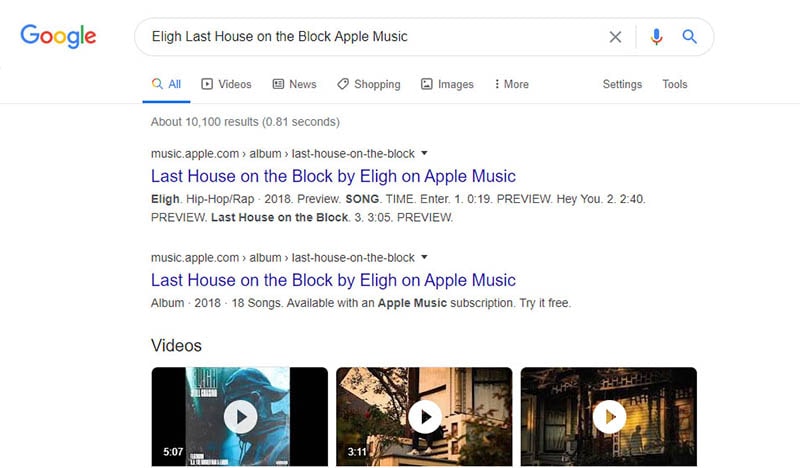Clear the search query with the X icon
800x468 pixels.
pos(615,37)
